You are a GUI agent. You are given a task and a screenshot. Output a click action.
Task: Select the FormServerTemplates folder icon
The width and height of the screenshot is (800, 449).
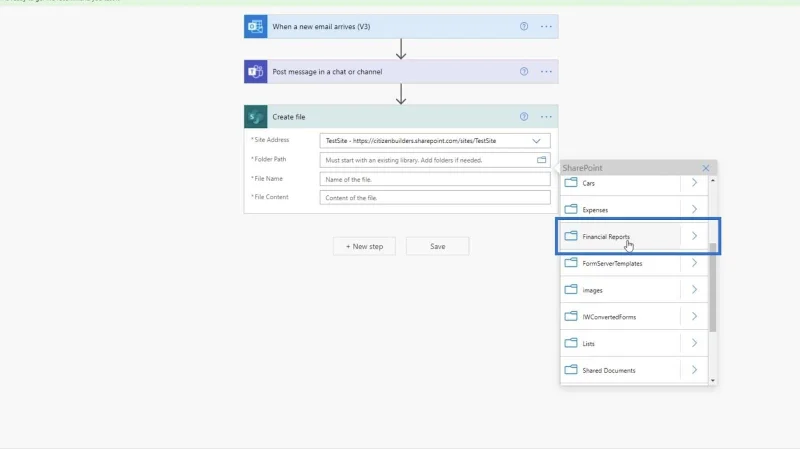click(x=571, y=263)
